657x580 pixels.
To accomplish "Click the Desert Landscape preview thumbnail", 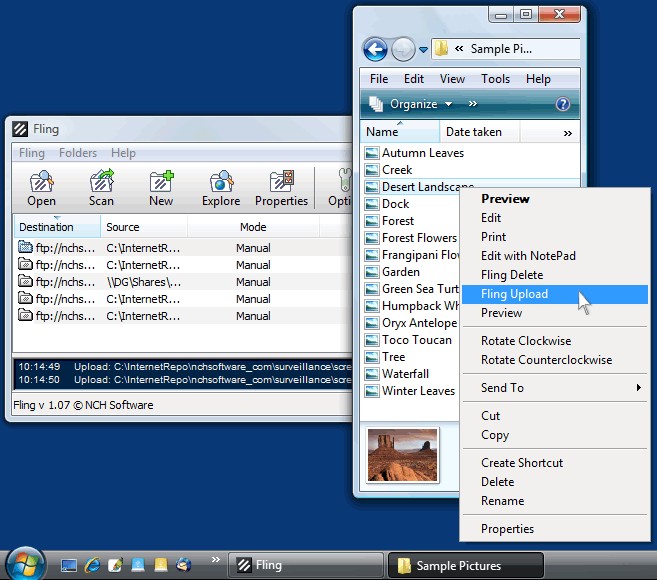I will click(403, 456).
